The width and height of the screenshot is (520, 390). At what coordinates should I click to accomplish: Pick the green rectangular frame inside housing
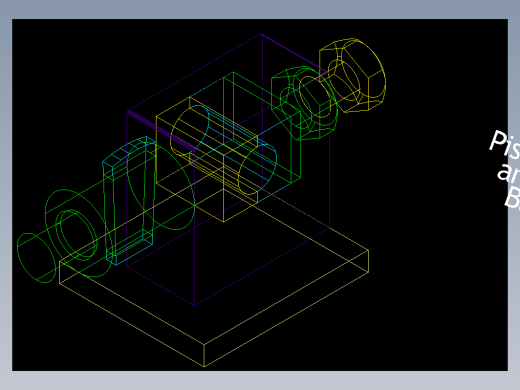click(x=262, y=128)
